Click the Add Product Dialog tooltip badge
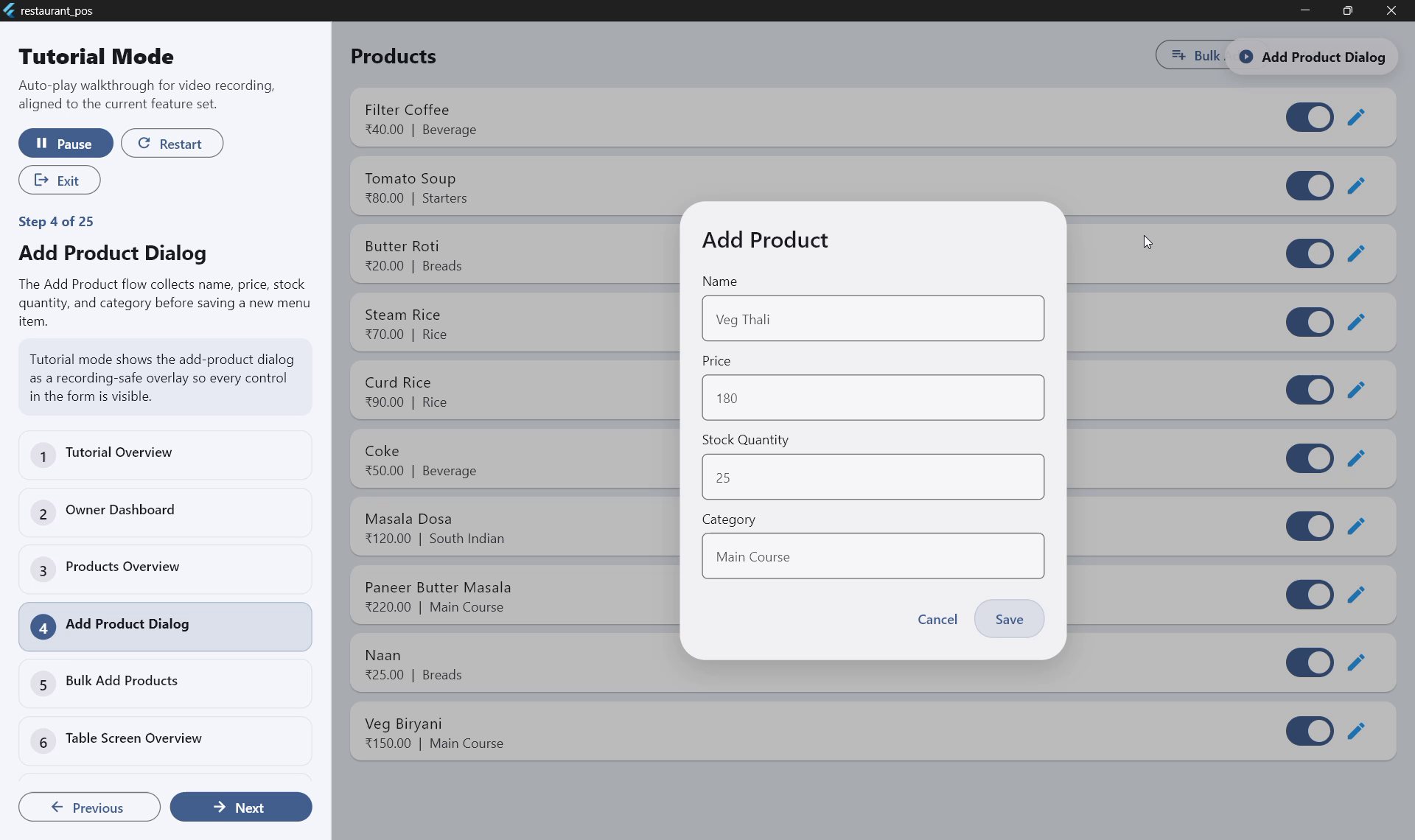Viewport: 1415px width, 840px height. tap(1312, 57)
